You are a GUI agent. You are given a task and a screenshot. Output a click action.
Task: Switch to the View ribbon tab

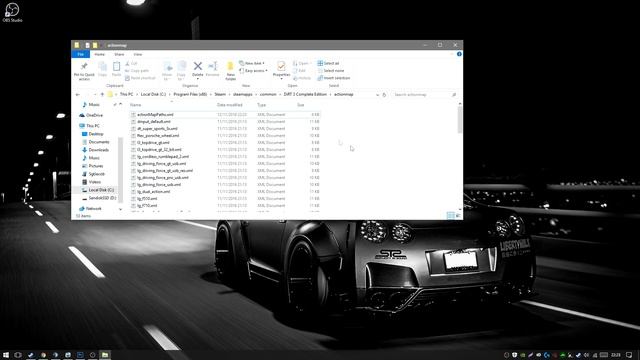pos(138,54)
